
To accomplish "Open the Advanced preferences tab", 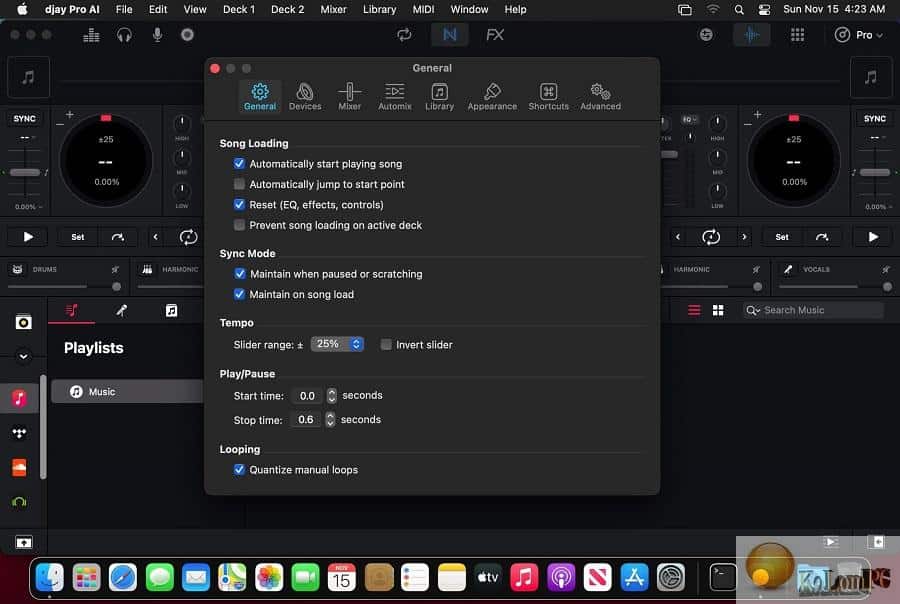I will pyautogui.click(x=600, y=96).
